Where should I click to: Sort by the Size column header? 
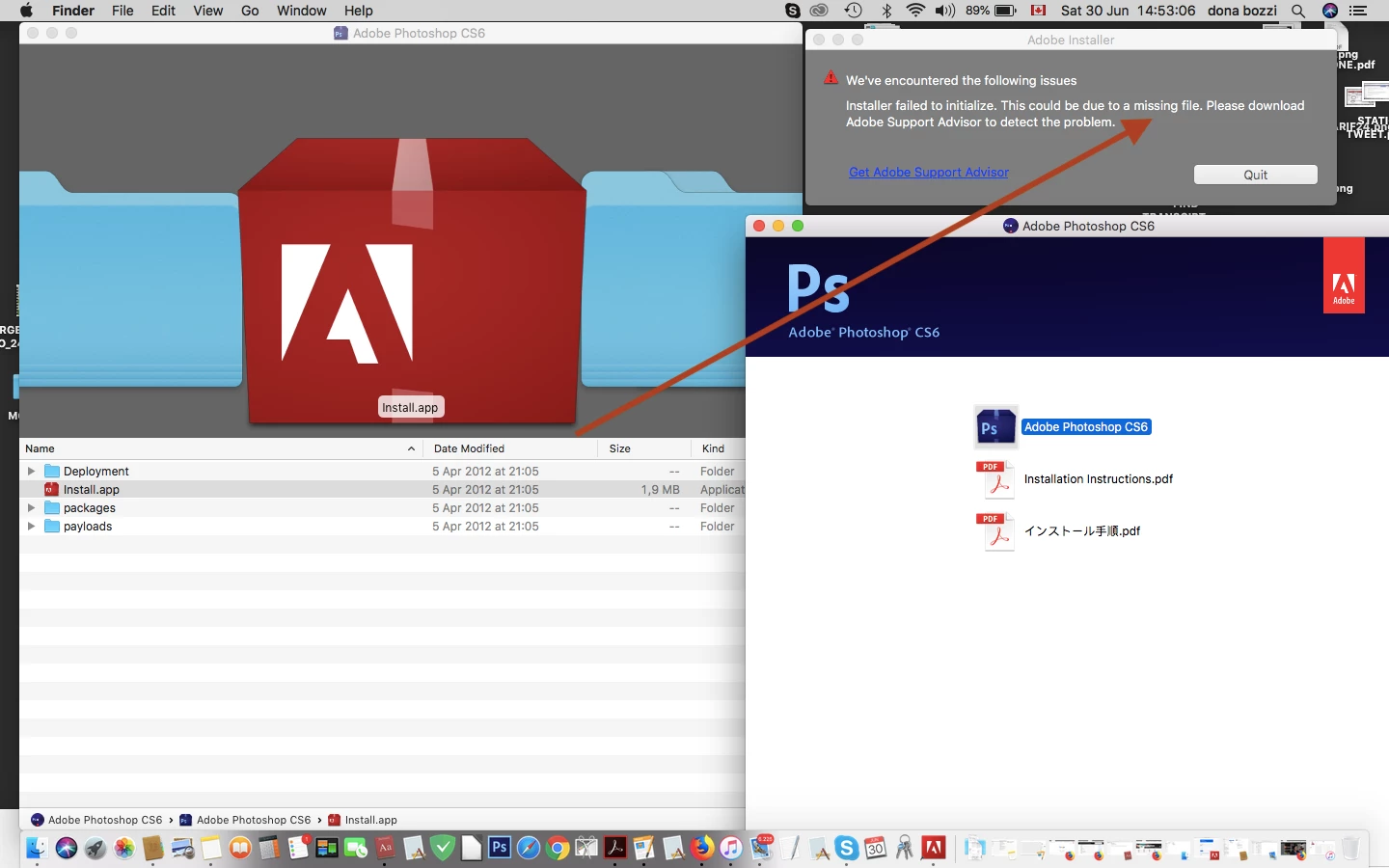(x=645, y=448)
